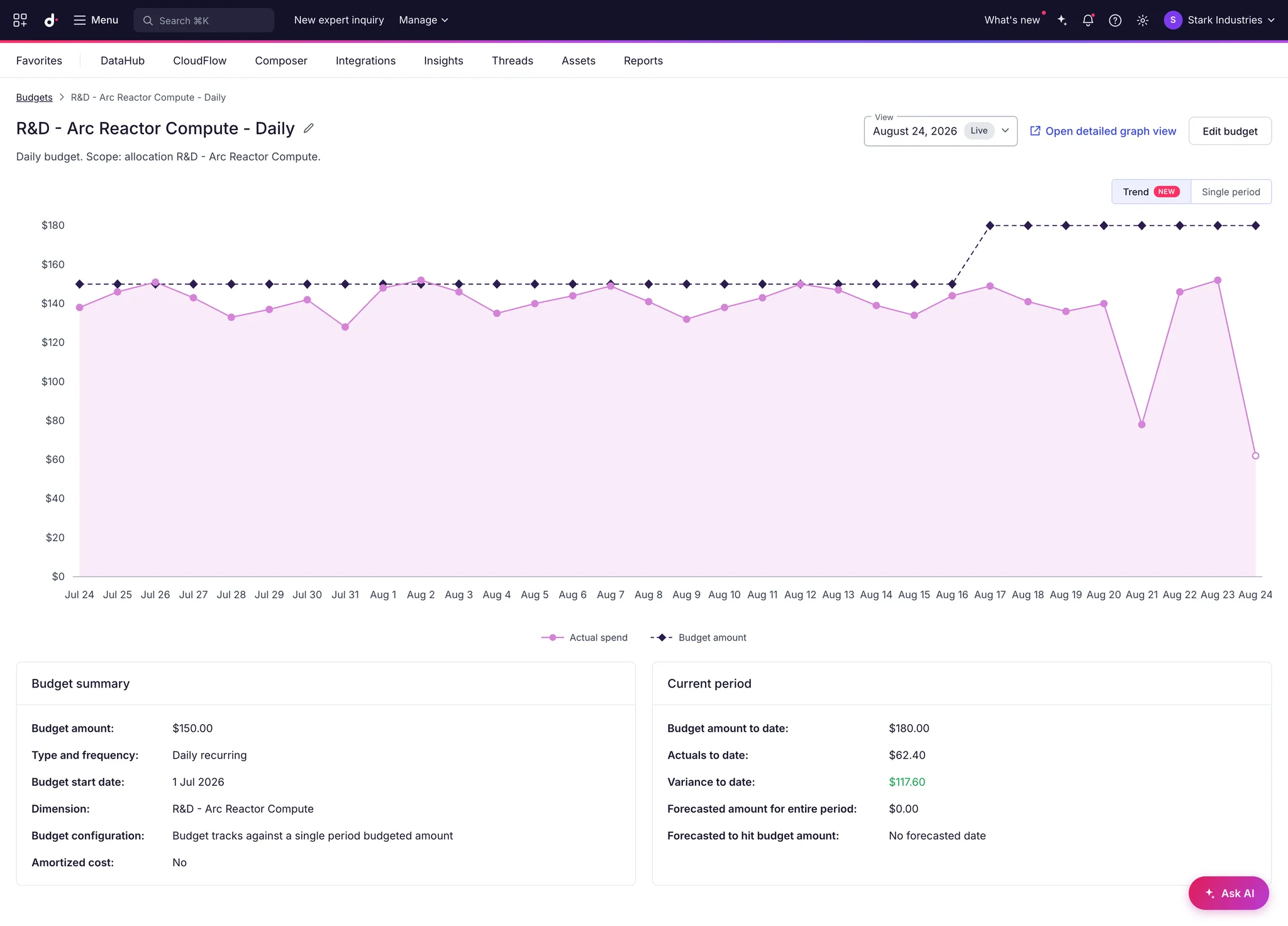
Task: Return to Budgets via breadcrumb
Action: [35, 98]
